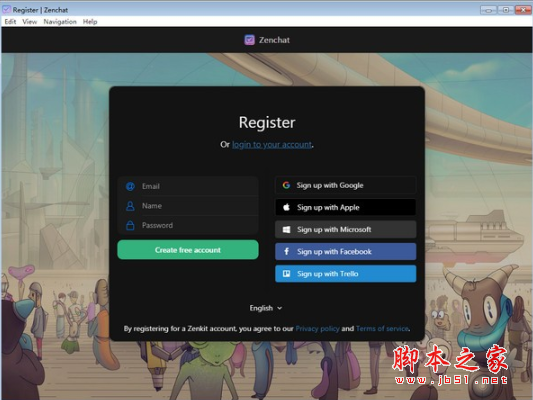The image size is (533, 400).
Task: Close the Zenchat window
Action: pos(523,10)
